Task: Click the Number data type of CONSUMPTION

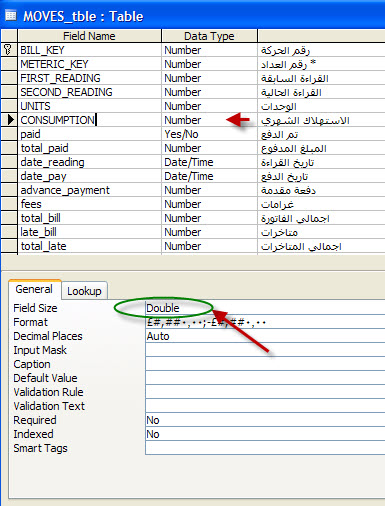Action: pyautogui.click(x=209, y=120)
